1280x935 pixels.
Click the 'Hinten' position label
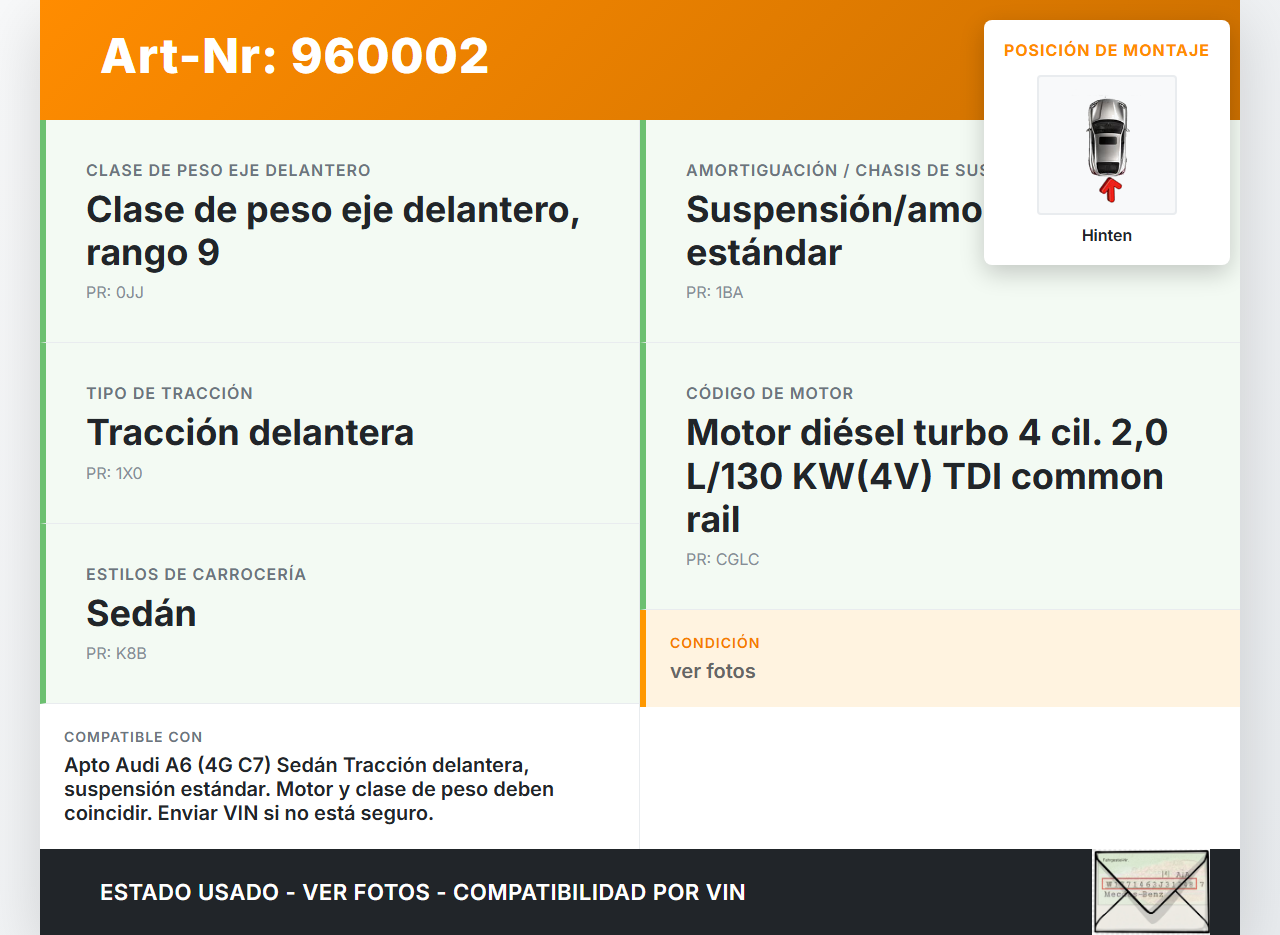coord(1106,236)
